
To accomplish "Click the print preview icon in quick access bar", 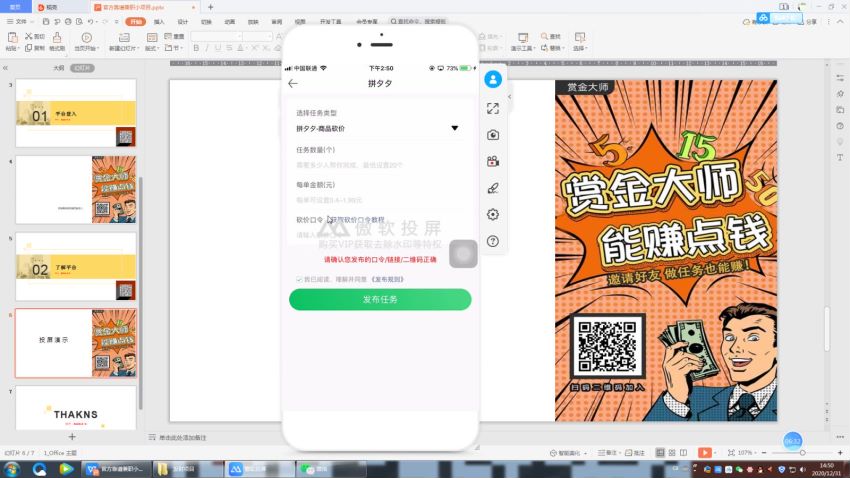I will tap(79, 22).
